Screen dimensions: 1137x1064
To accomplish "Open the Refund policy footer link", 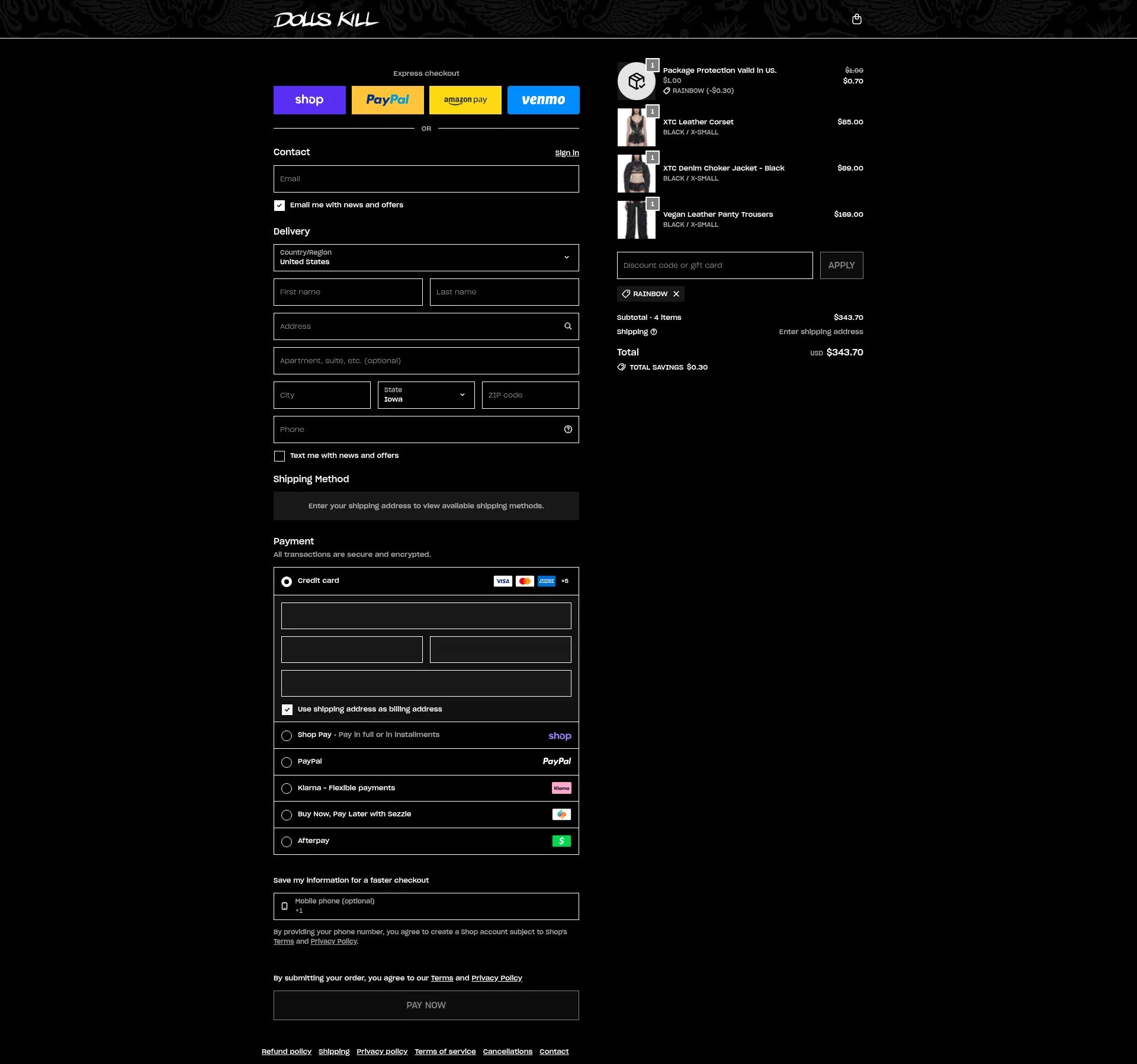I will click(x=287, y=1052).
